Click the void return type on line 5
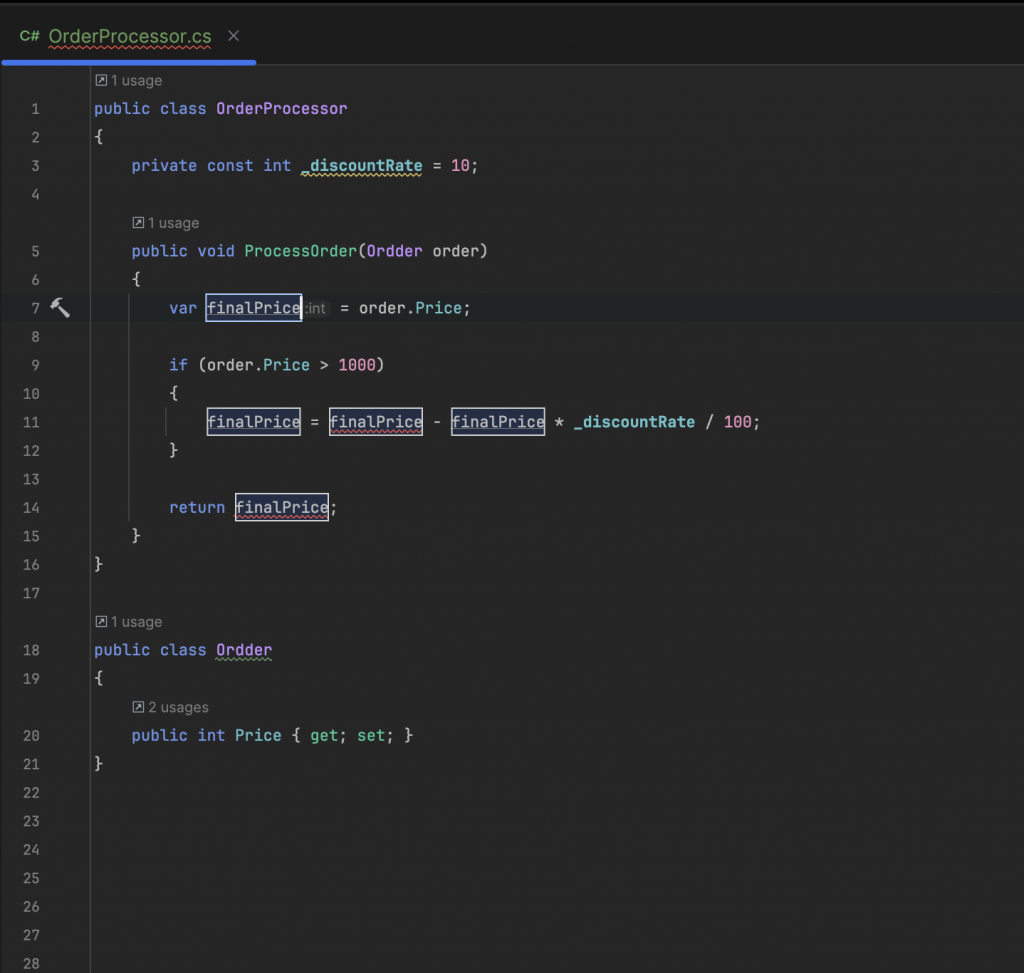Image resolution: width=1024 pixels, height=973 pixels. point(216,251)
